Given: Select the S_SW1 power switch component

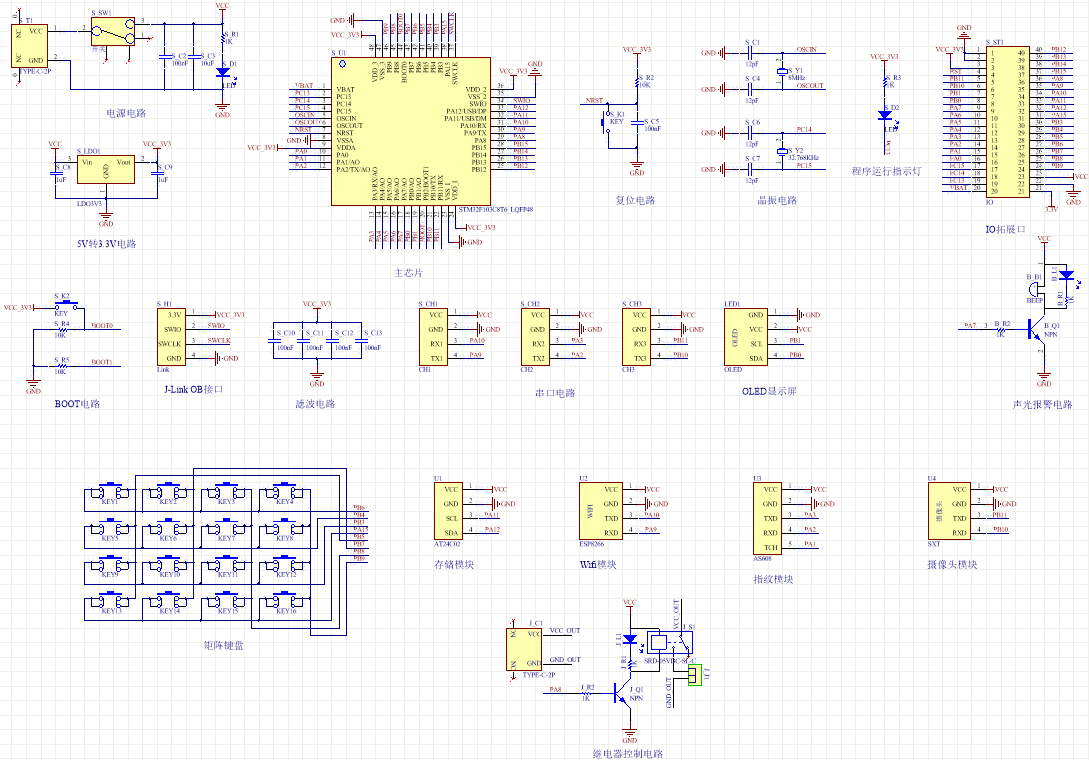Looking at the screenshot, I should [x=113, y=32].
